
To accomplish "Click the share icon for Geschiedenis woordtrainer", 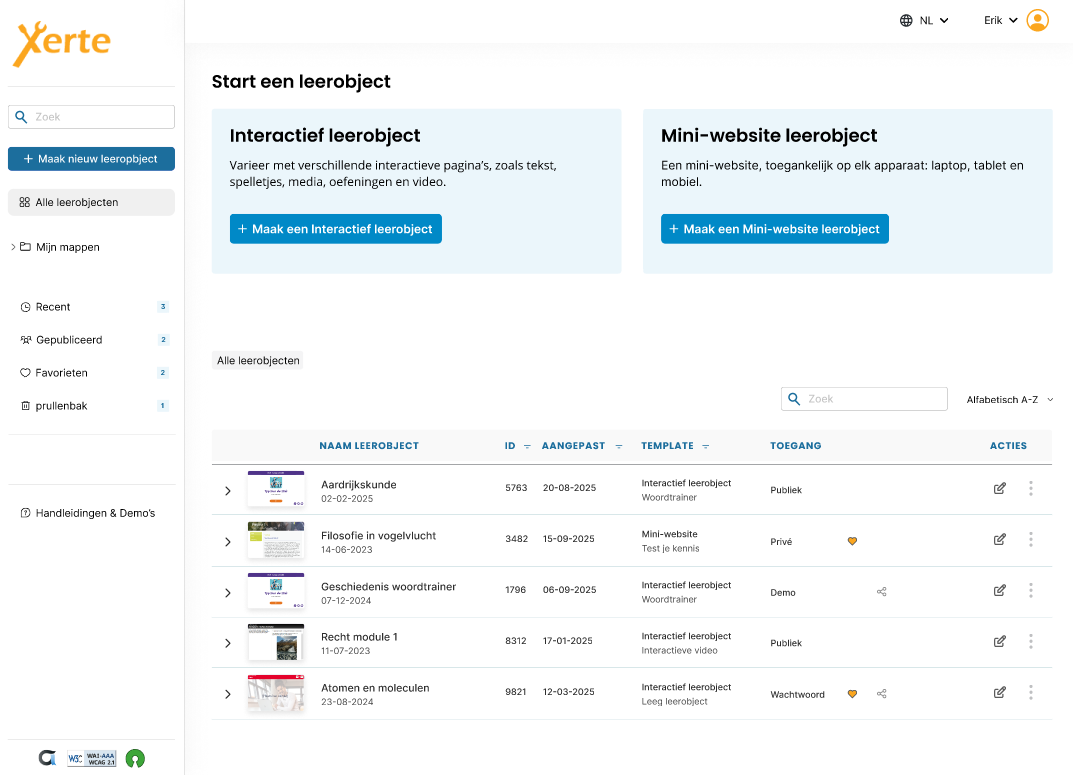I will (882, 592).
